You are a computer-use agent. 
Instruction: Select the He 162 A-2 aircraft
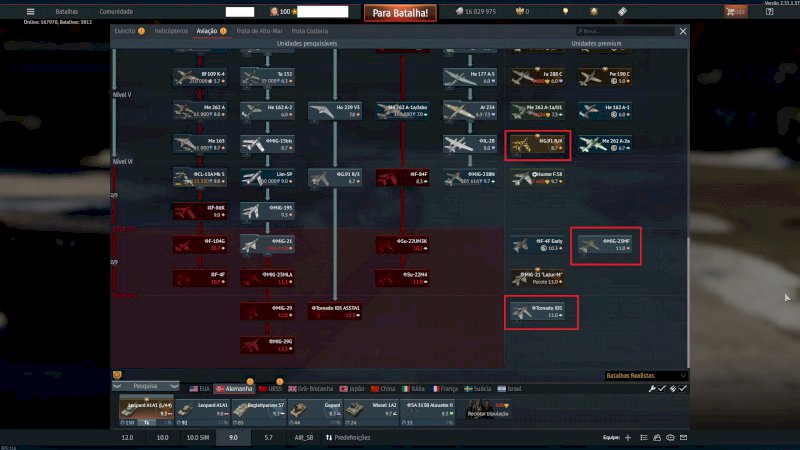267,111
